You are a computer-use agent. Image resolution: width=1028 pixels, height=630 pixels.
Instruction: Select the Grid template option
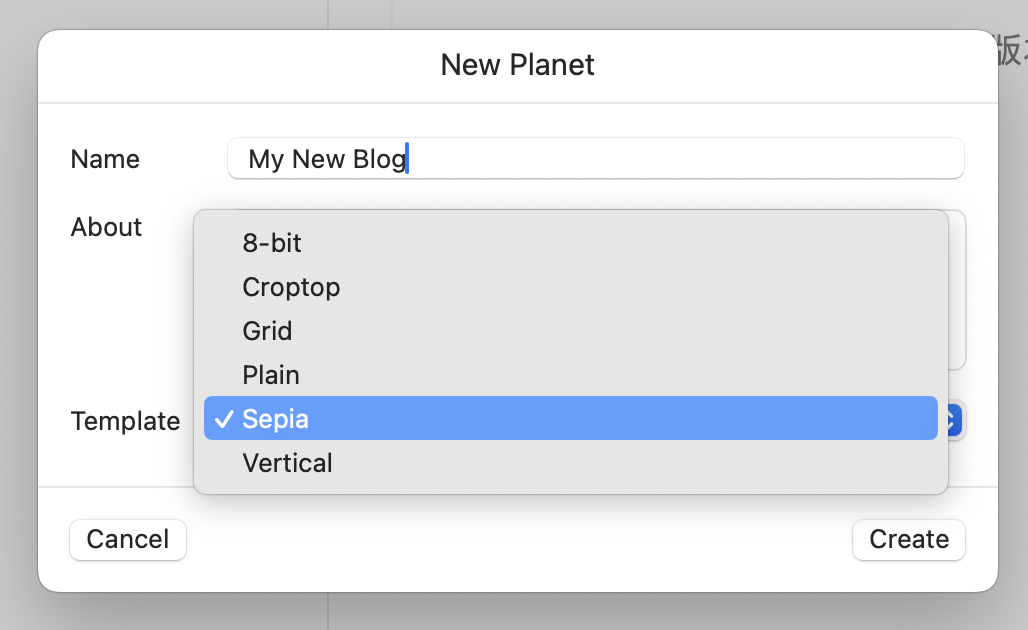tap(267, 331)
